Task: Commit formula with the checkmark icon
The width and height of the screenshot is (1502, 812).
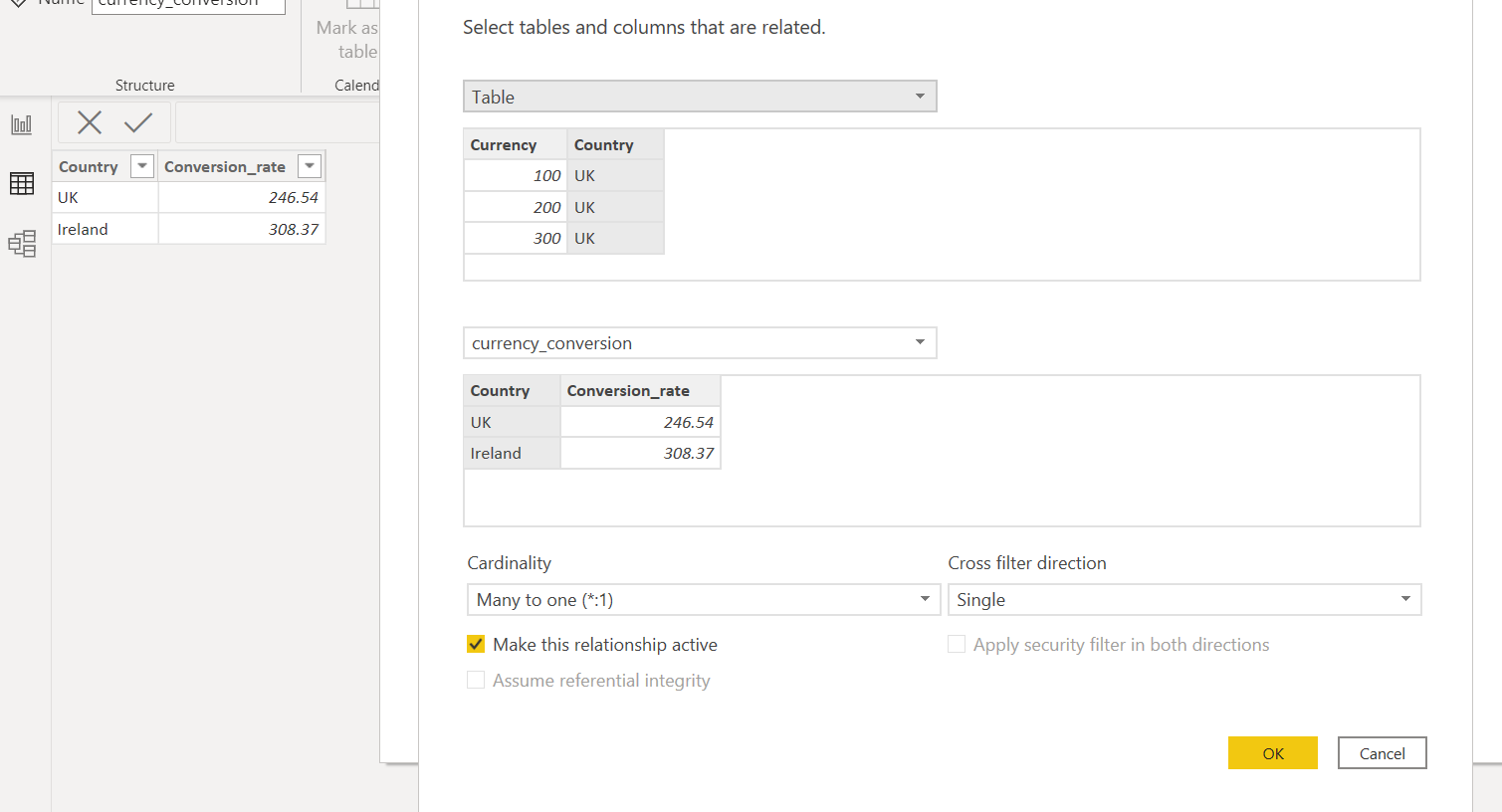Action: pyautogui.click(x=138, y=122)
